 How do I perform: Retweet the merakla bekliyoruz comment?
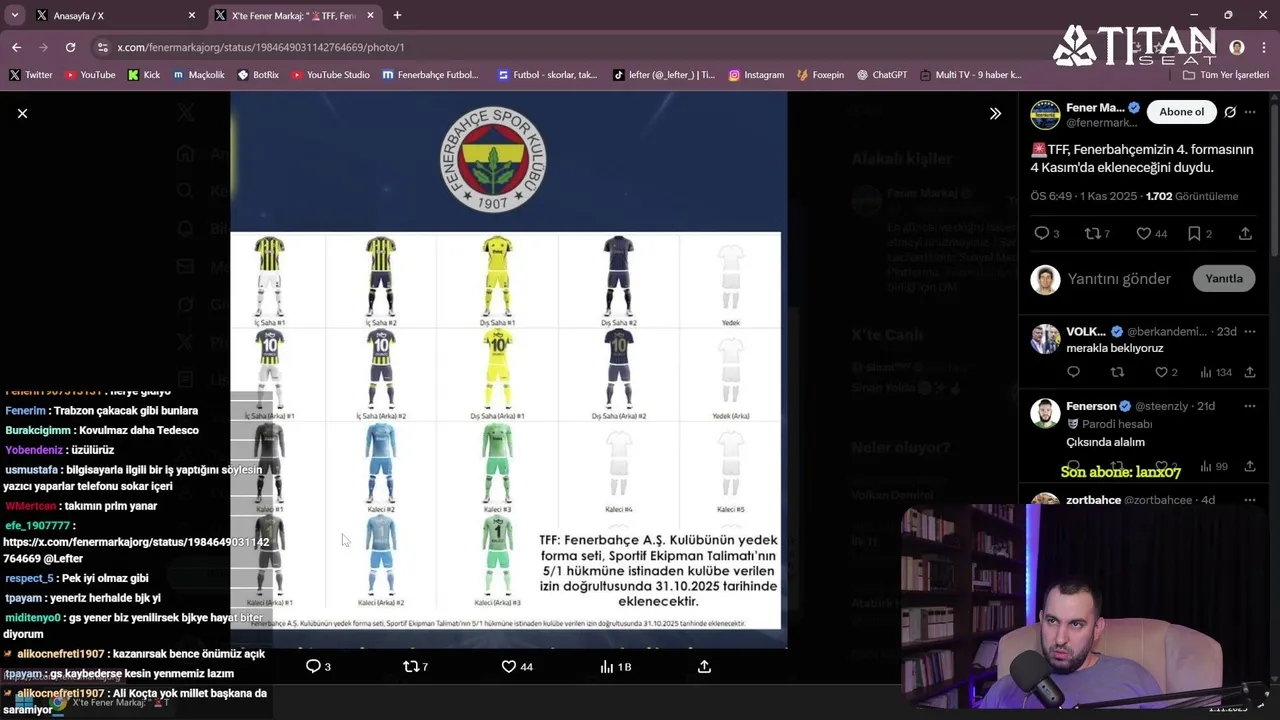1118,372
